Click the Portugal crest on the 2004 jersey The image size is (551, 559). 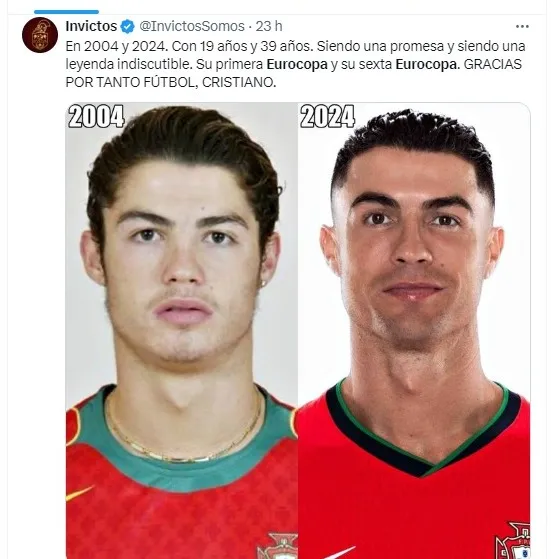(278, 546)
